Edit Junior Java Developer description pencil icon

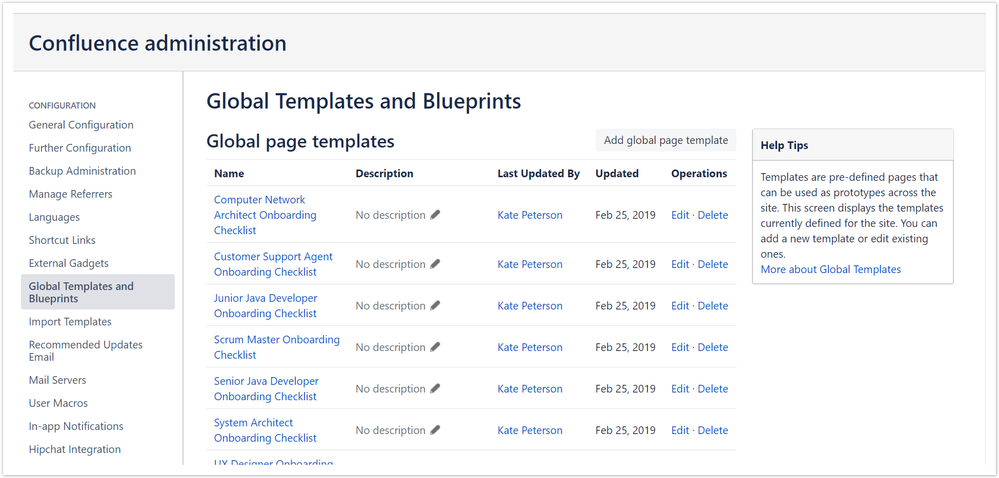tap(435, 306)
